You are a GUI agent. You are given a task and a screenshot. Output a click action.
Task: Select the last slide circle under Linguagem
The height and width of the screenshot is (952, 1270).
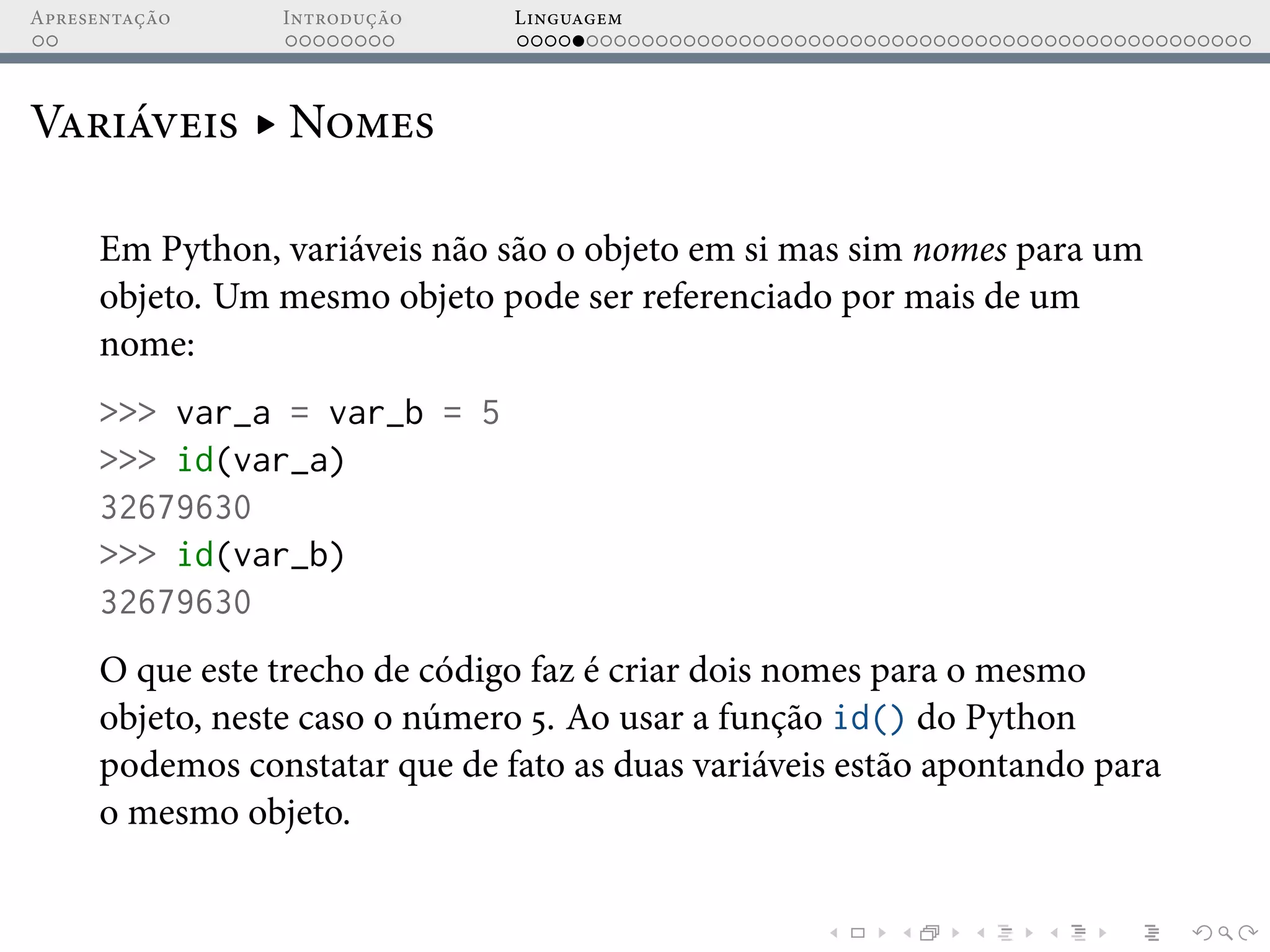(x=1245, y=41)
